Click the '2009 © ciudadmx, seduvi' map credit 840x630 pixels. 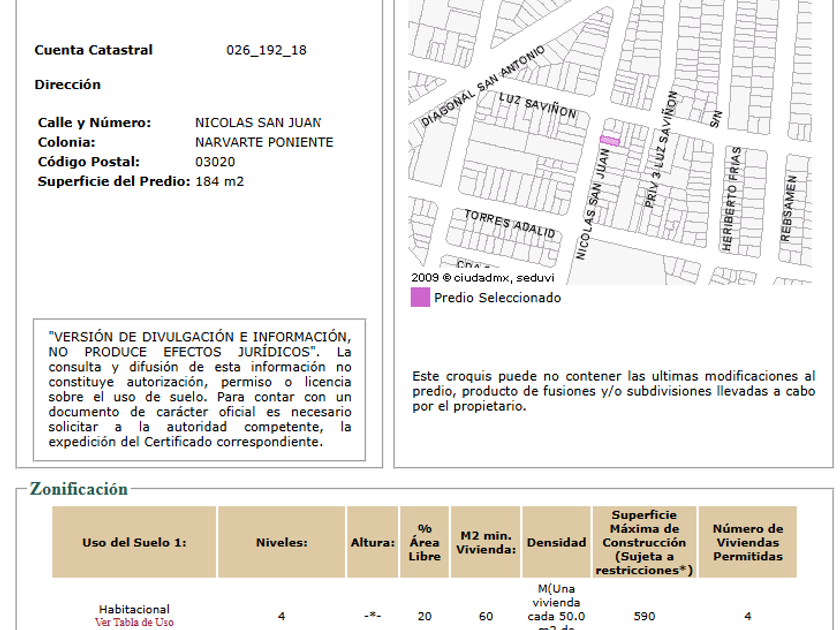tap(483, 278)
